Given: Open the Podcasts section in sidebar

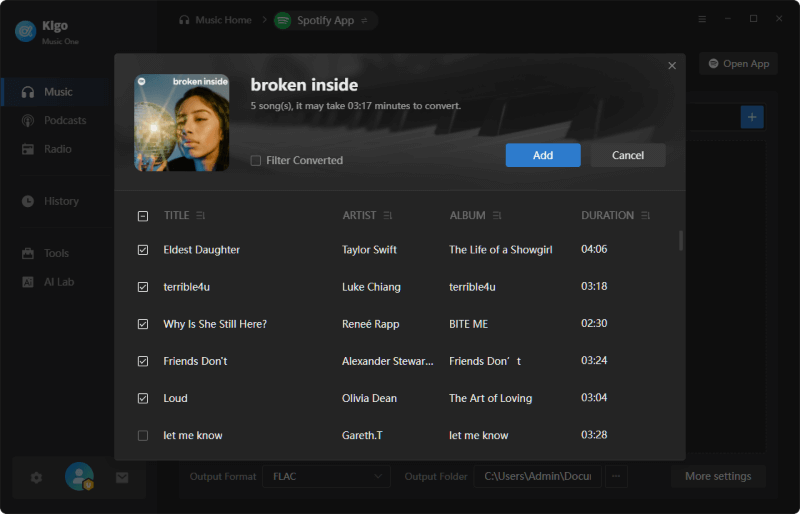Looking at the screenshot, I should tap(55, 120).
